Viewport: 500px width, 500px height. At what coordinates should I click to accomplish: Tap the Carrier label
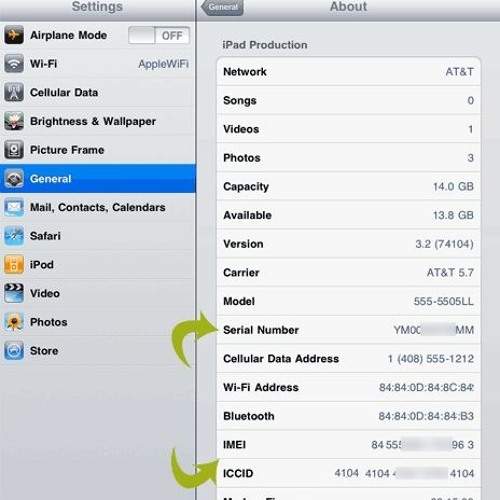point(241,272)
